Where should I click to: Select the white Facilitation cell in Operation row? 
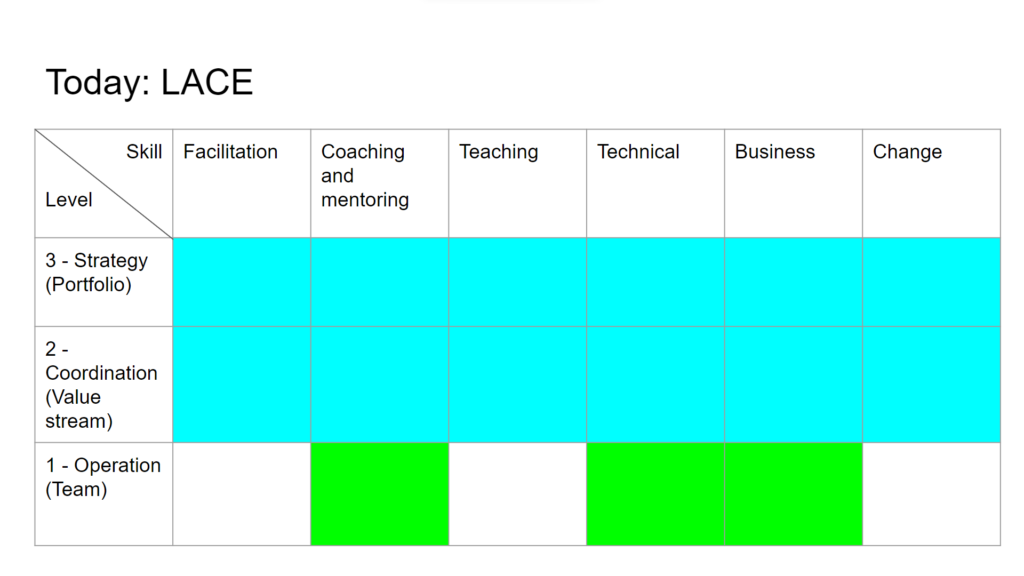(x=242, y=494)
